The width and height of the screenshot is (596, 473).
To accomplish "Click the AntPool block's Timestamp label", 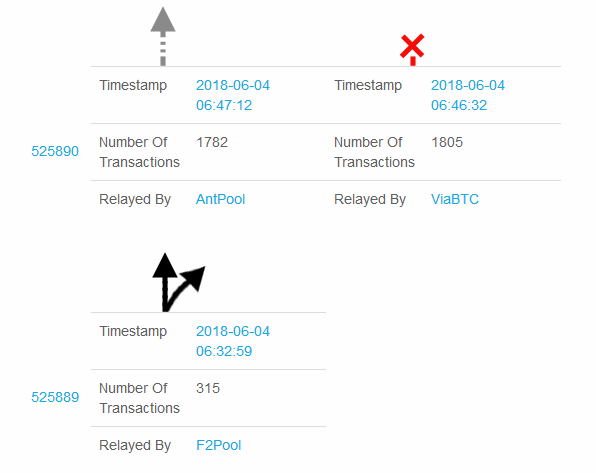I will pos(133,86).
